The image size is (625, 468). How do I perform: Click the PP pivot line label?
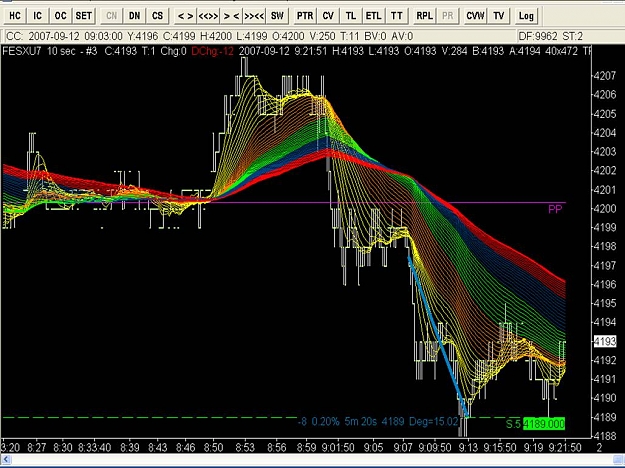coord(555,209)
